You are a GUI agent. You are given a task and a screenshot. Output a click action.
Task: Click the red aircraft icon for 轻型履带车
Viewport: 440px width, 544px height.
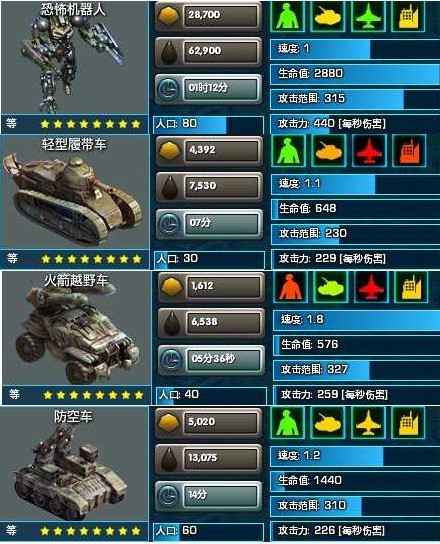(x=369, y=151)
